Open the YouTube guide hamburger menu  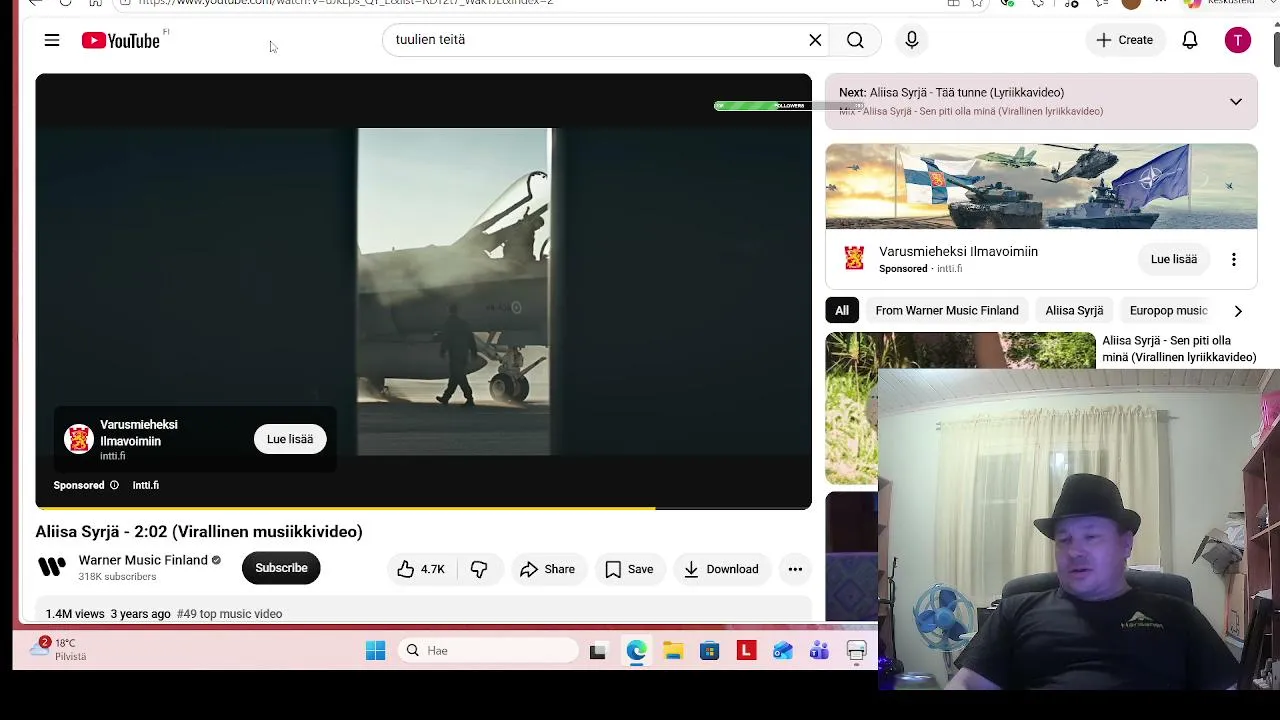click(52, 40)
